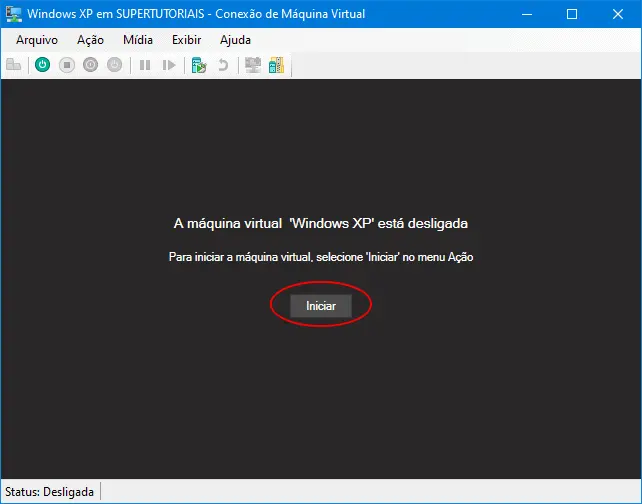Show the Ajuda menu
The width and height of the screenshot is (642, 504).
click(x=234, y=40)
